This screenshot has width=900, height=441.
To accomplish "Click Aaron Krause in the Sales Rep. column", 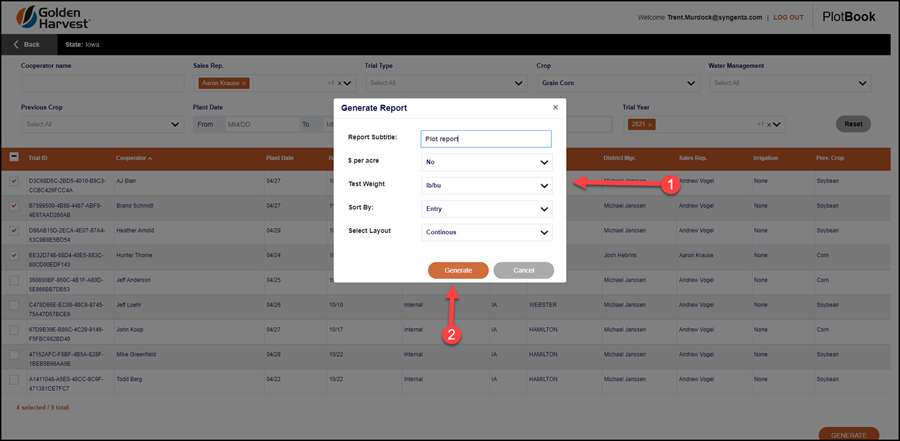I will pos(696,255).
